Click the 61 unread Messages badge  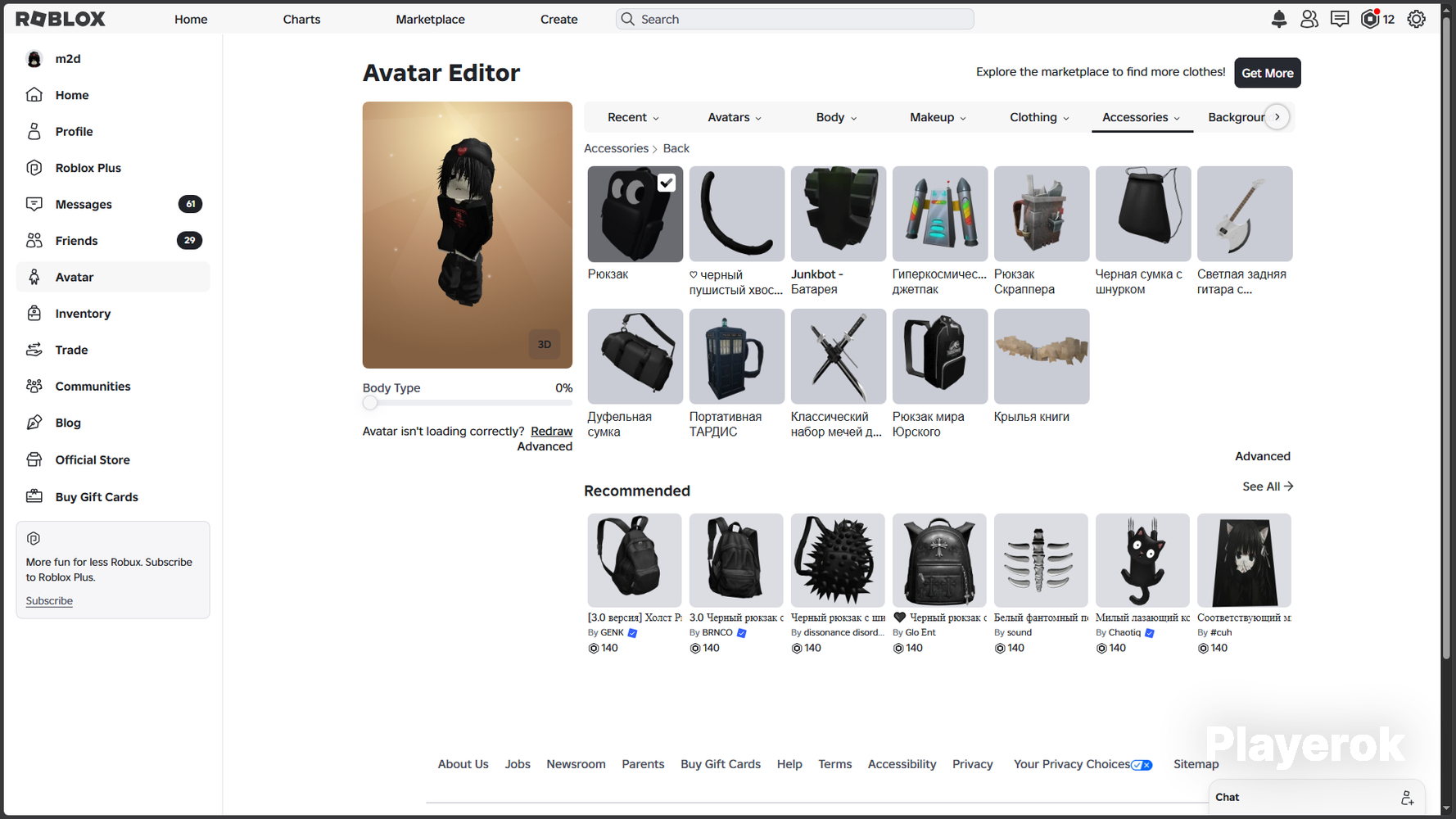[x=190, y=204]
